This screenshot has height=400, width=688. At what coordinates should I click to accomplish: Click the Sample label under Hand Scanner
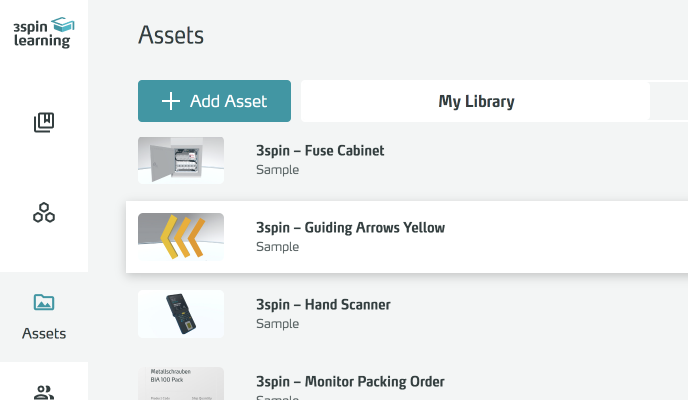[x=277, y=324]
